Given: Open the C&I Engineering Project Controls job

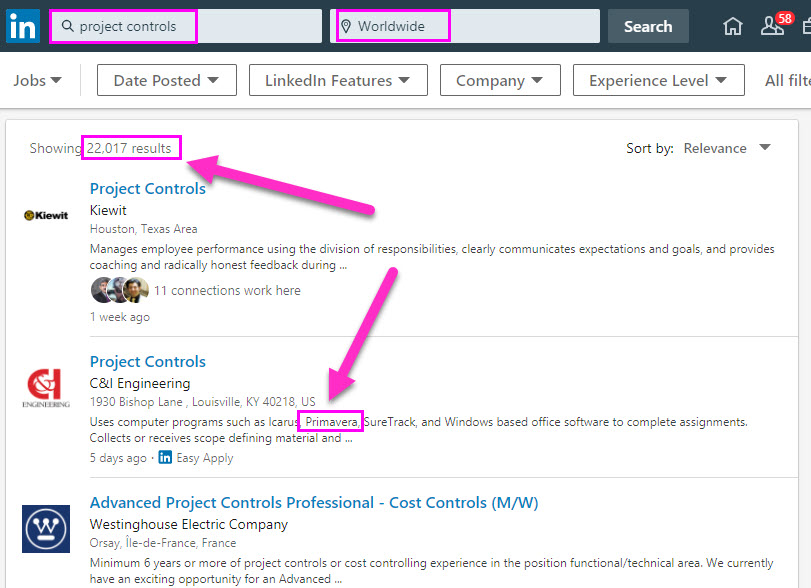Looking at the screenshot, I should (x=147, y=361).
